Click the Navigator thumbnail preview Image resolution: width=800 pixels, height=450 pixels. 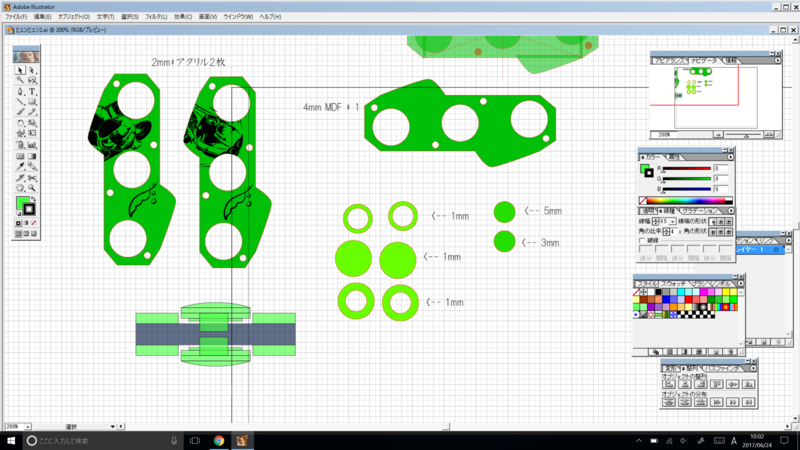coord(716,97)
